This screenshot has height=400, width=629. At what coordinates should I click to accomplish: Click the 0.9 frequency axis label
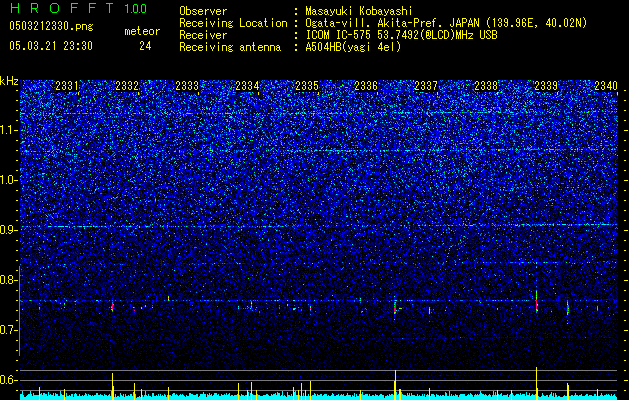point(9,230)
